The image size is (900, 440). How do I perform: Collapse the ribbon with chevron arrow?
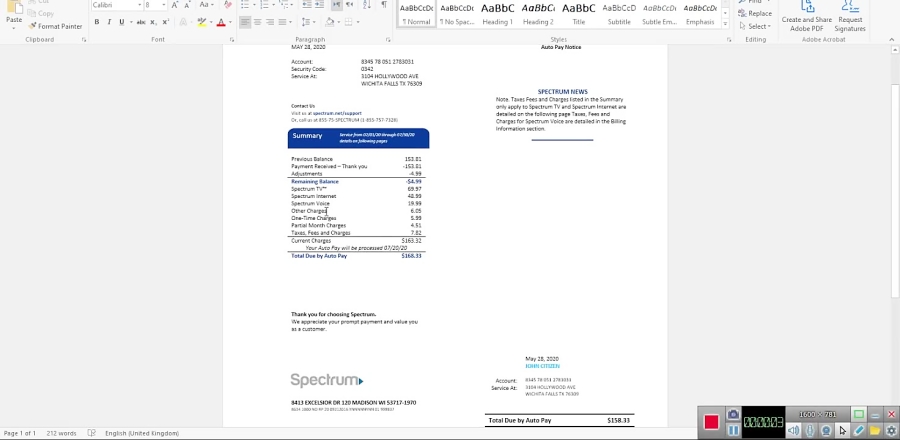[891, 40]
